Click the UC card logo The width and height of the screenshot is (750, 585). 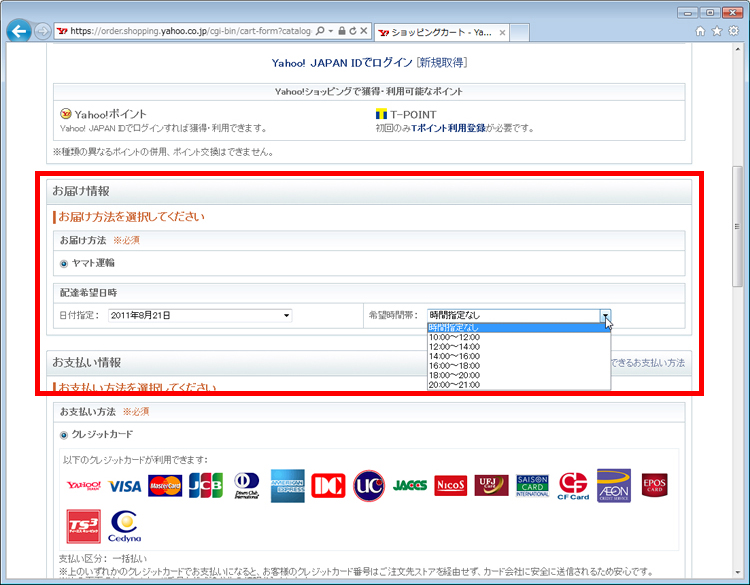pyautogui.click(x=369, y=486)
